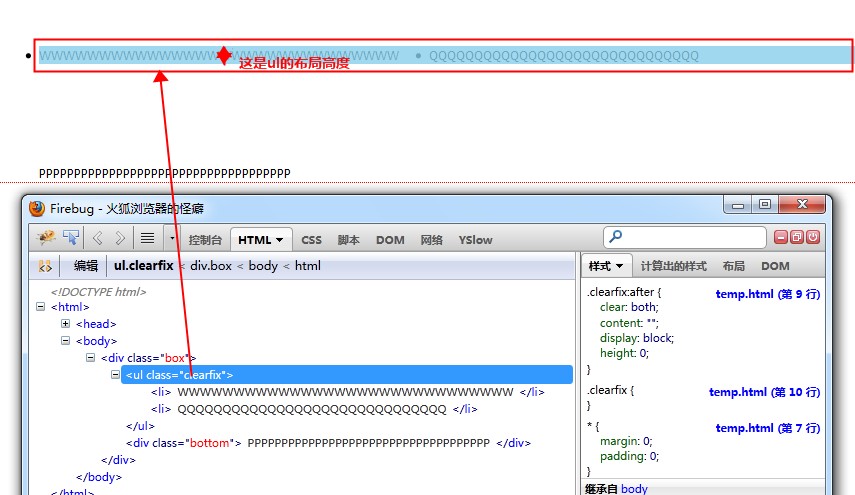This screenshot has width=855, height=495.
Task: Click the display: block property
Action: point(637,338)
